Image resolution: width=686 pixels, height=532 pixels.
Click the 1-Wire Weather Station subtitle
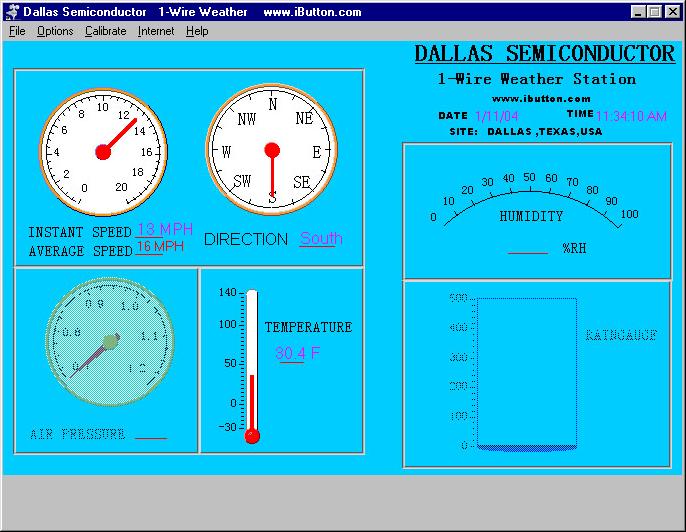click(x=537, y=79)
